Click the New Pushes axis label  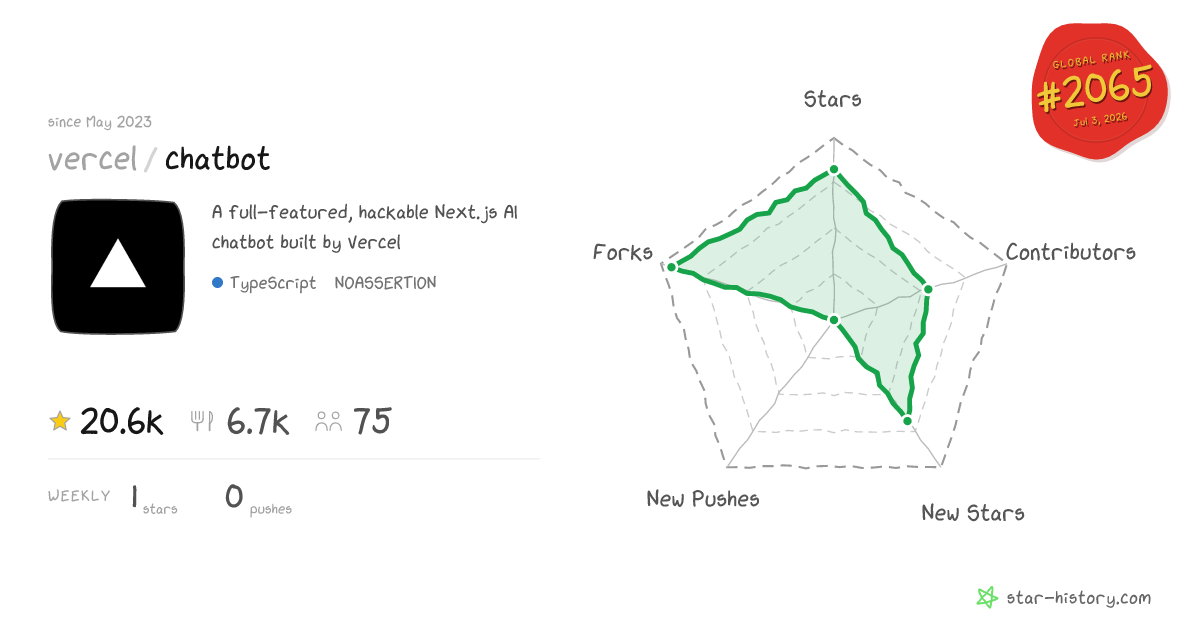pos(703,498)
